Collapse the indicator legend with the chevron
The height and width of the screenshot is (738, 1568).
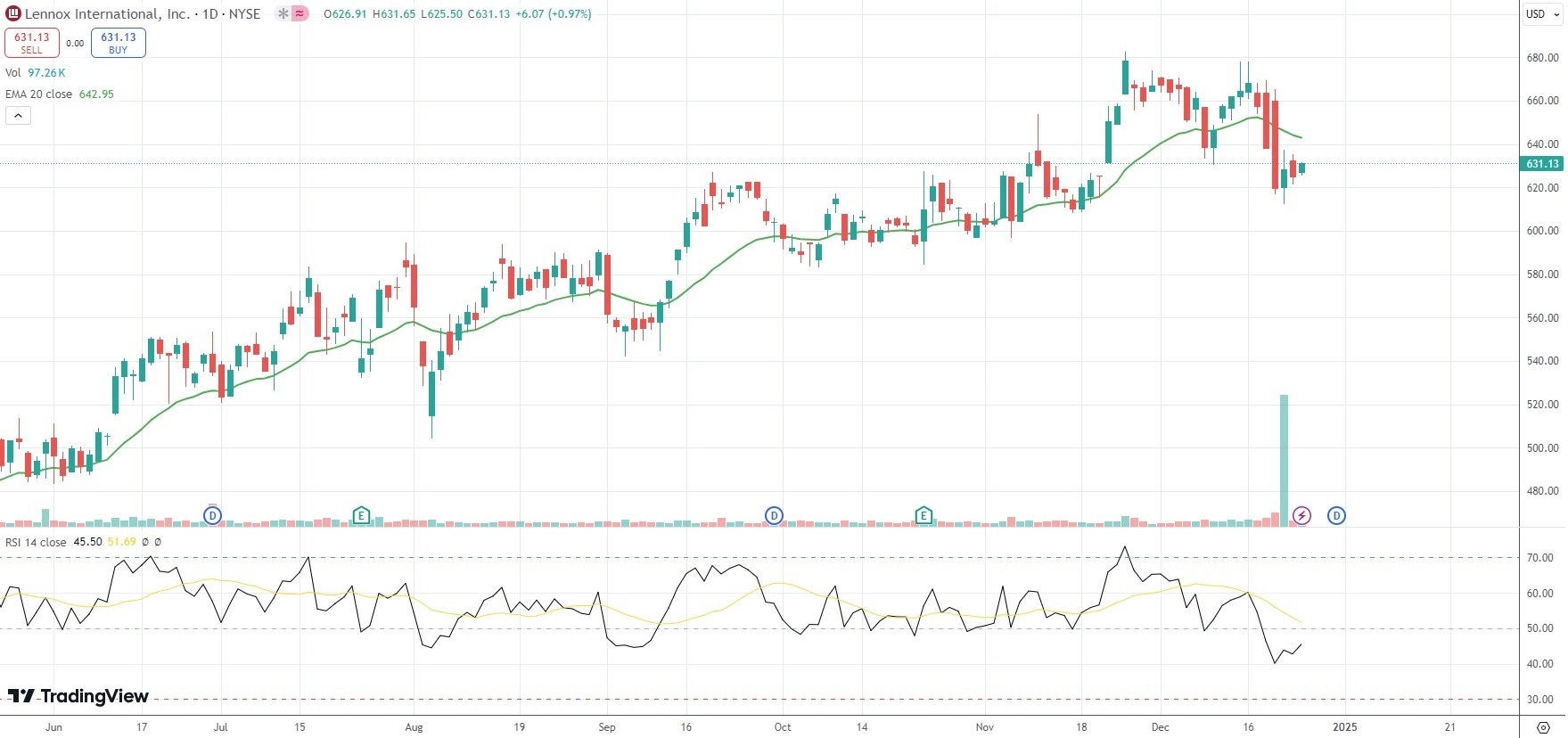(x=18, y=115)
